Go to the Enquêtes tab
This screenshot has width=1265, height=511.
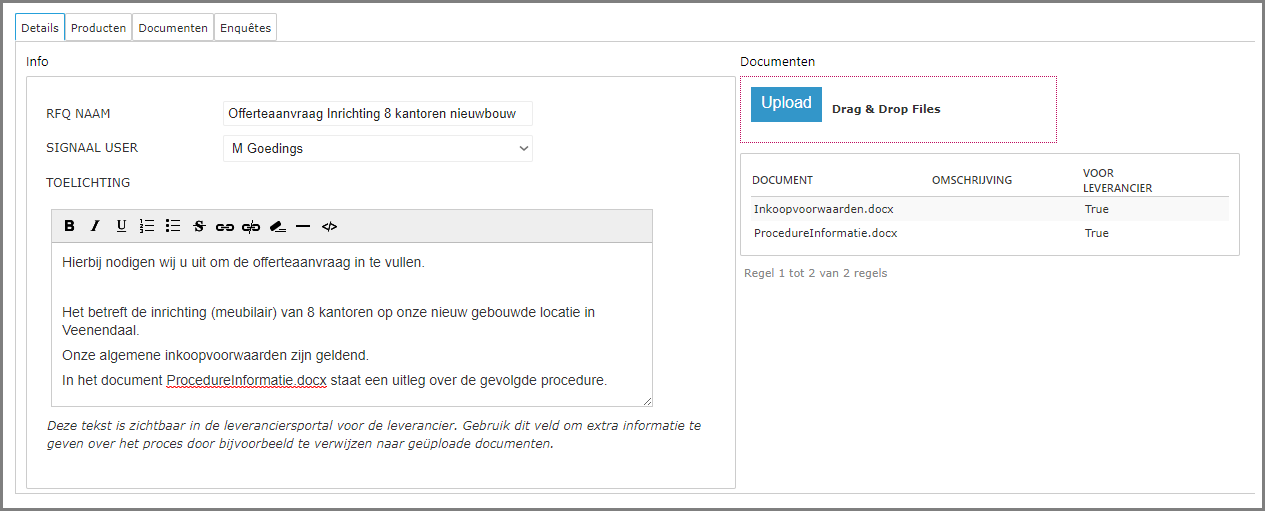click(245, 28)
